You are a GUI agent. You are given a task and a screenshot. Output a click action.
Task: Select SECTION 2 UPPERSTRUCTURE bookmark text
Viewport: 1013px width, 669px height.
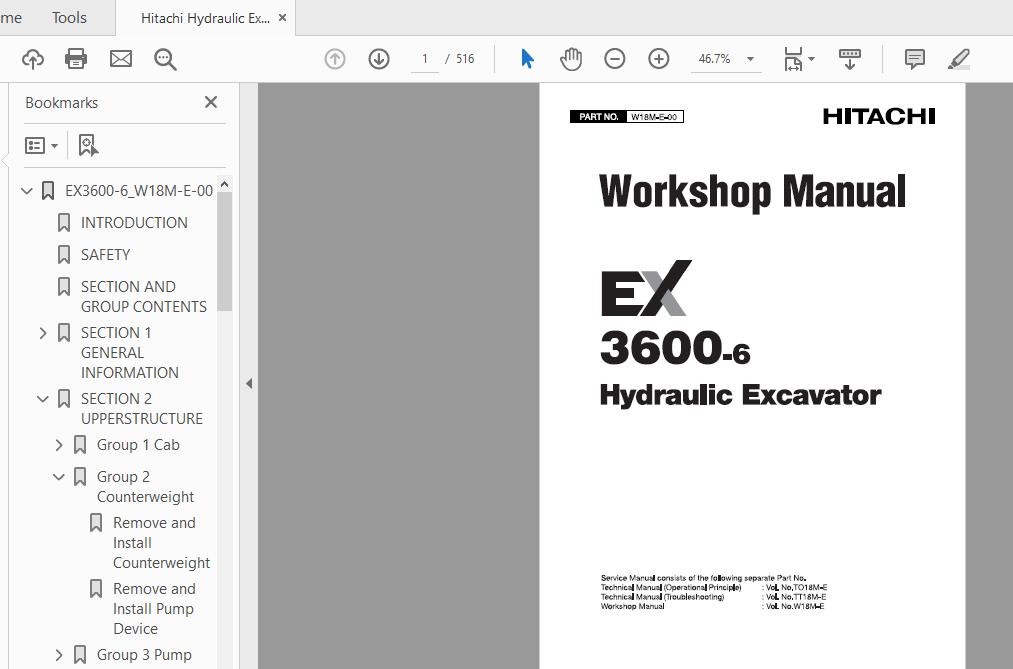[141, 408]
